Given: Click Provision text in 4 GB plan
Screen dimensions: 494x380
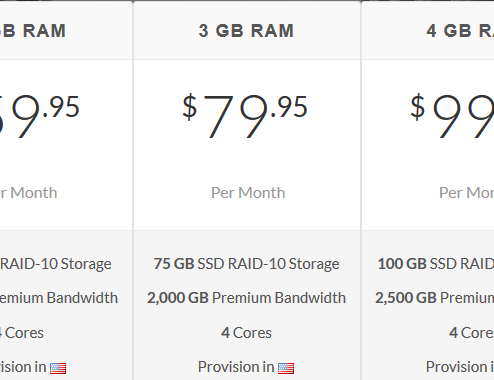Looking at the screenshot, I should pos(457,367).
